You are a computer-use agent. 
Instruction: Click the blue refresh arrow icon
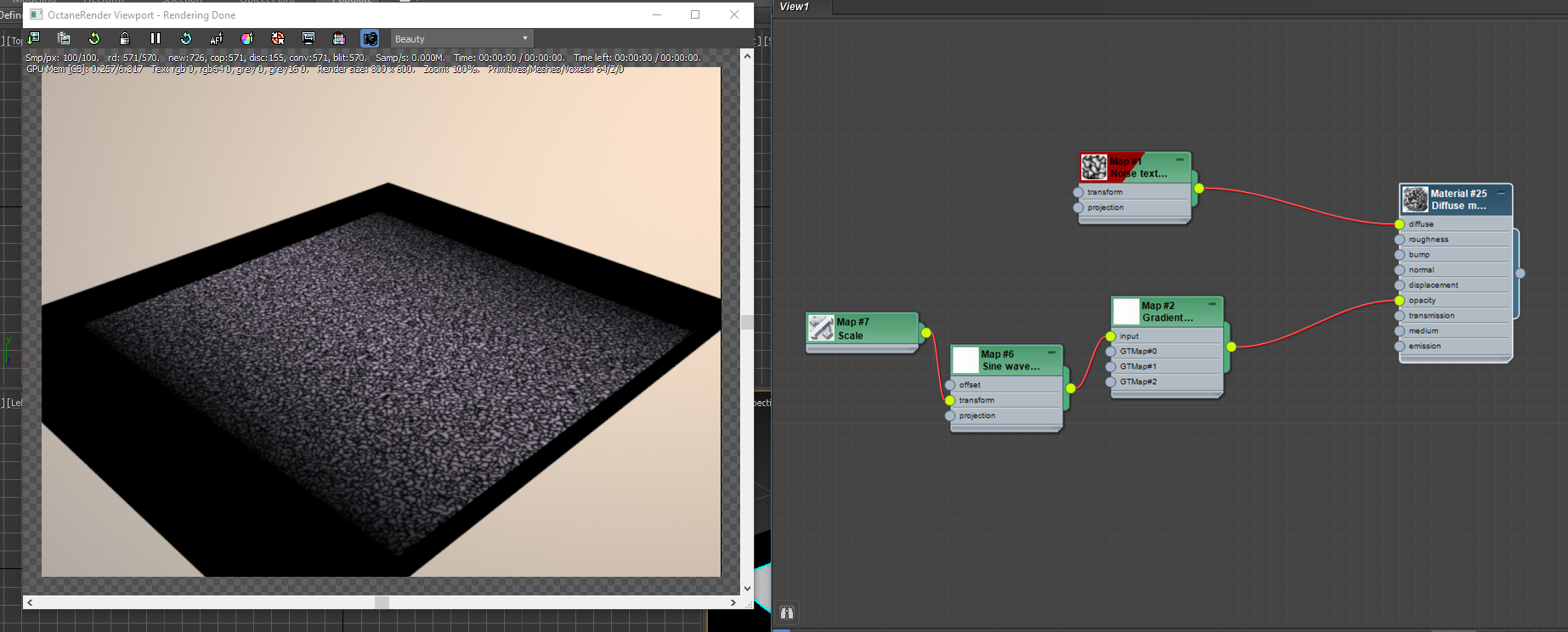(x=186, y=38)
